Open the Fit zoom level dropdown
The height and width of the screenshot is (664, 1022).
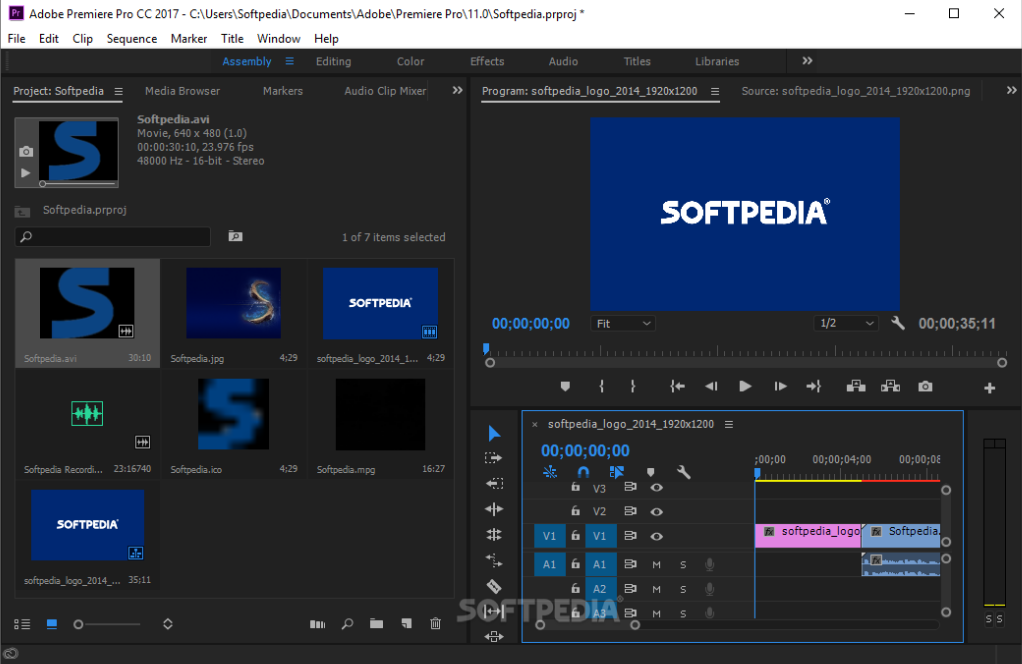tap(623, 323)
